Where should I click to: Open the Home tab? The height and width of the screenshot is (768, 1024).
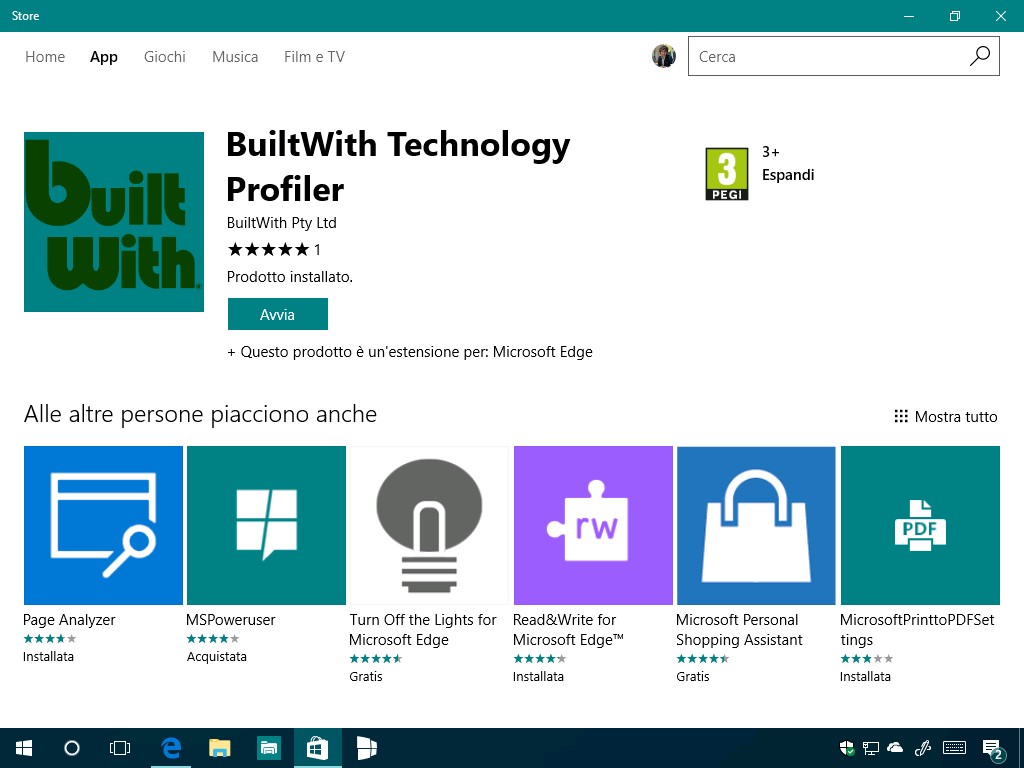(45, 57)
